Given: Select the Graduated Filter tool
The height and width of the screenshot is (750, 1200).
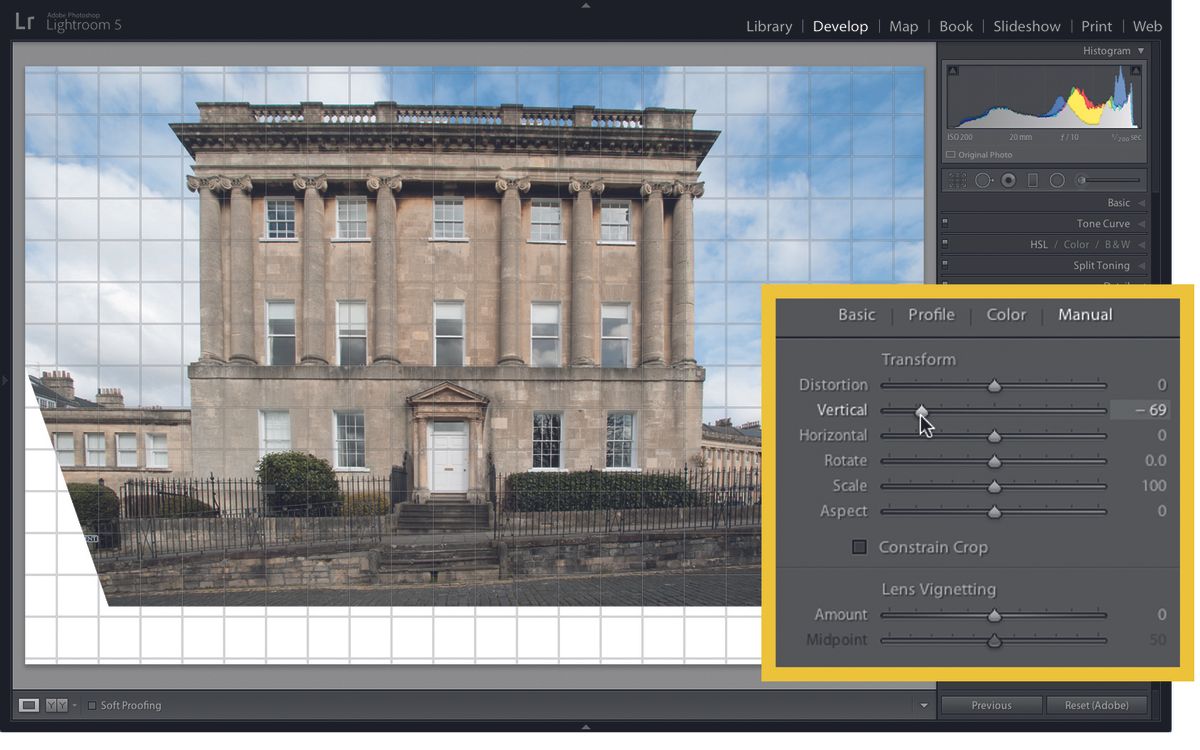Looking at the screenshot, I should 1030,180.
